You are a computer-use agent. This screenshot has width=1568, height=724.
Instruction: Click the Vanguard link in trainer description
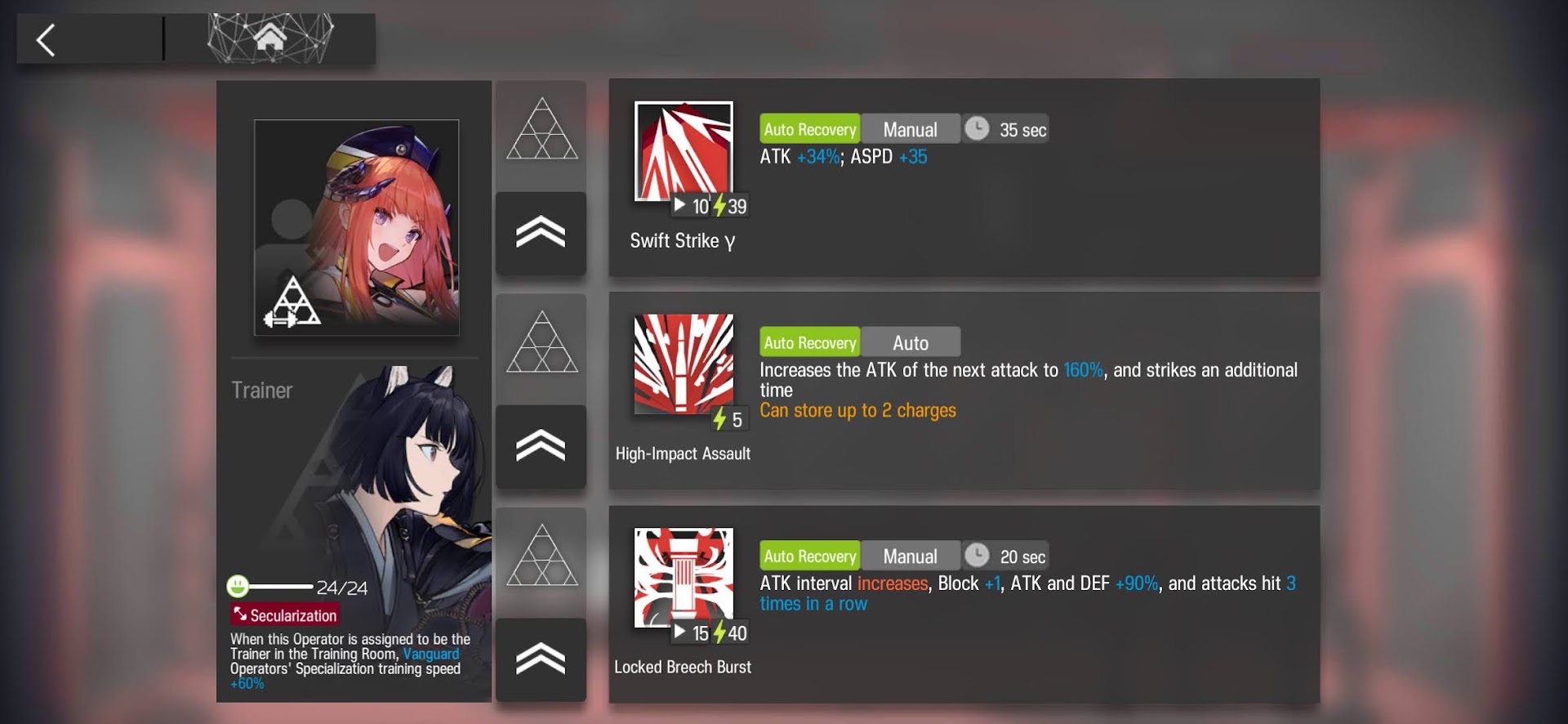[431, 654]
